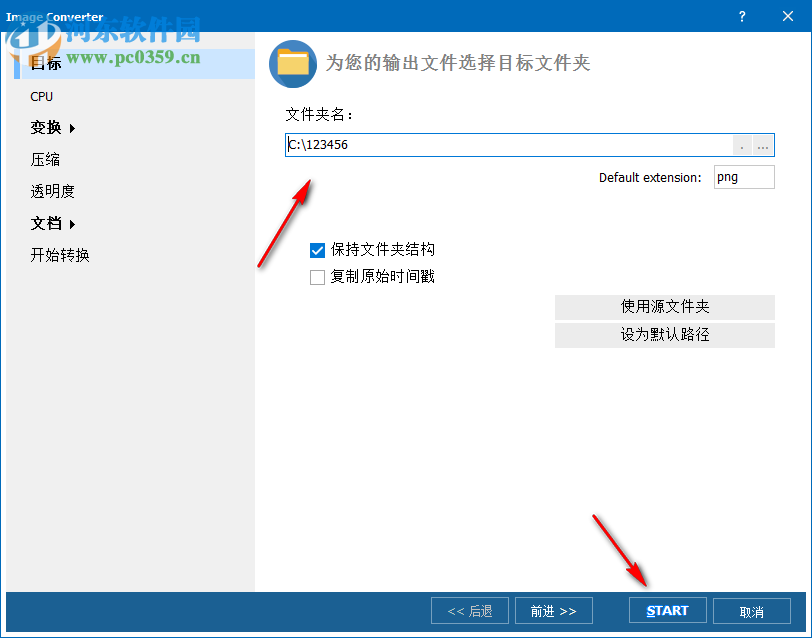Screen dimensions: 812x638
Task: Click the 设为默认路径 button
Action: pyautogui.click(x=664, y=335)
